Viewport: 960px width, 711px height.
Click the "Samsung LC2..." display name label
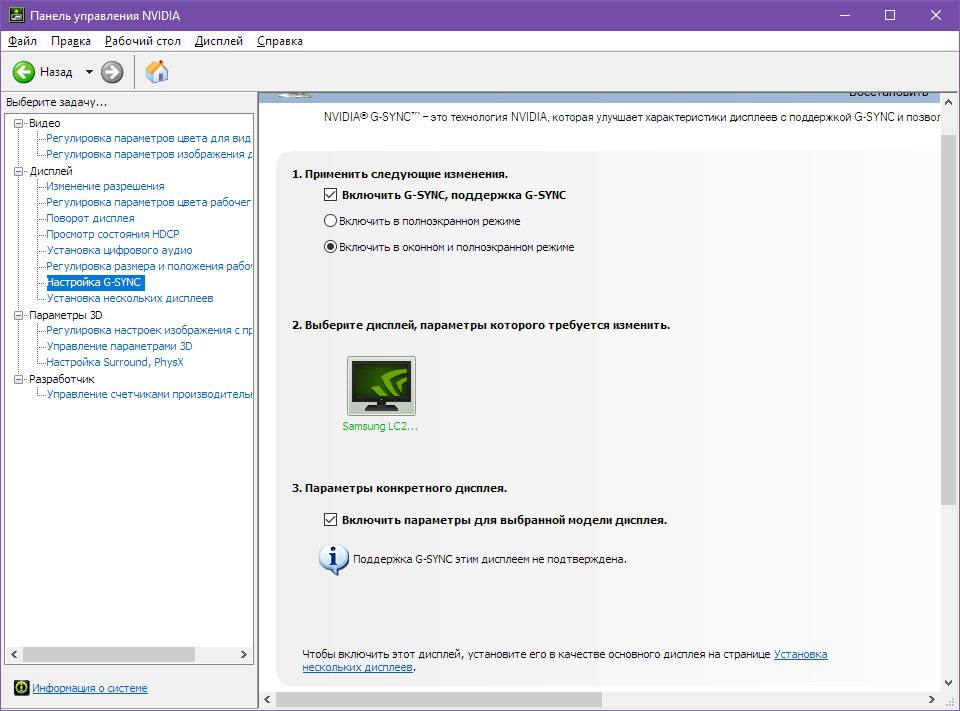pyautogui.click(x=380, y=426)
